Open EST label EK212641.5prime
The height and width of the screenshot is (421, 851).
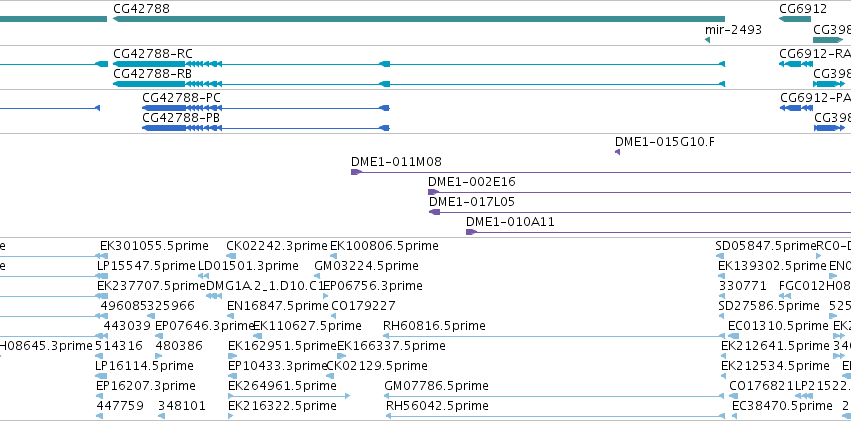775,345
